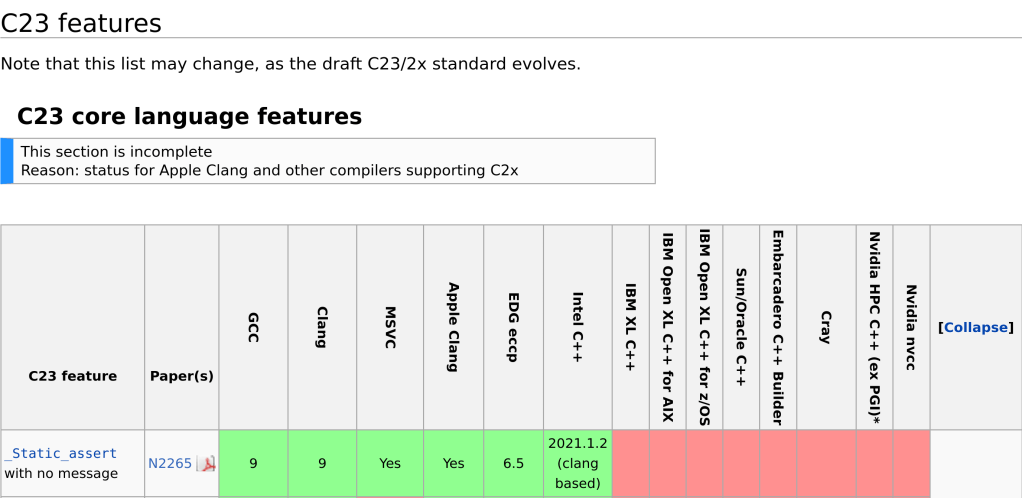The height and width of the screenshot is (498, 1022).
Task: Click the Sun/Oracle C++ column header
Action: [741, 327]
